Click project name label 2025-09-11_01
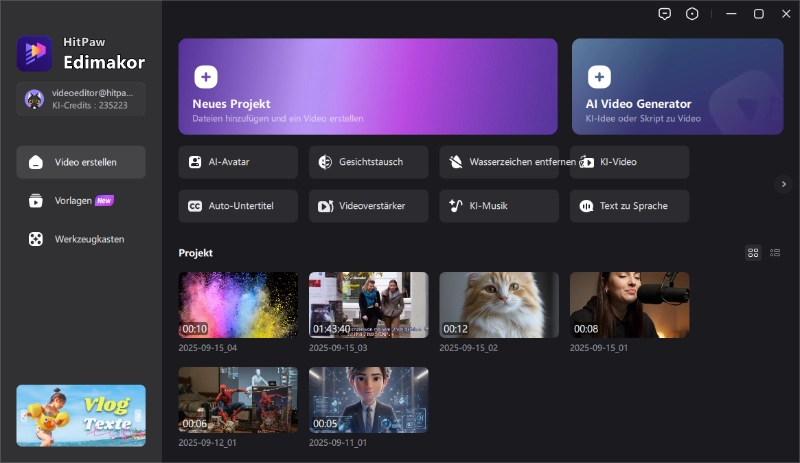The image size is (800, 463). tap(338, 443)
